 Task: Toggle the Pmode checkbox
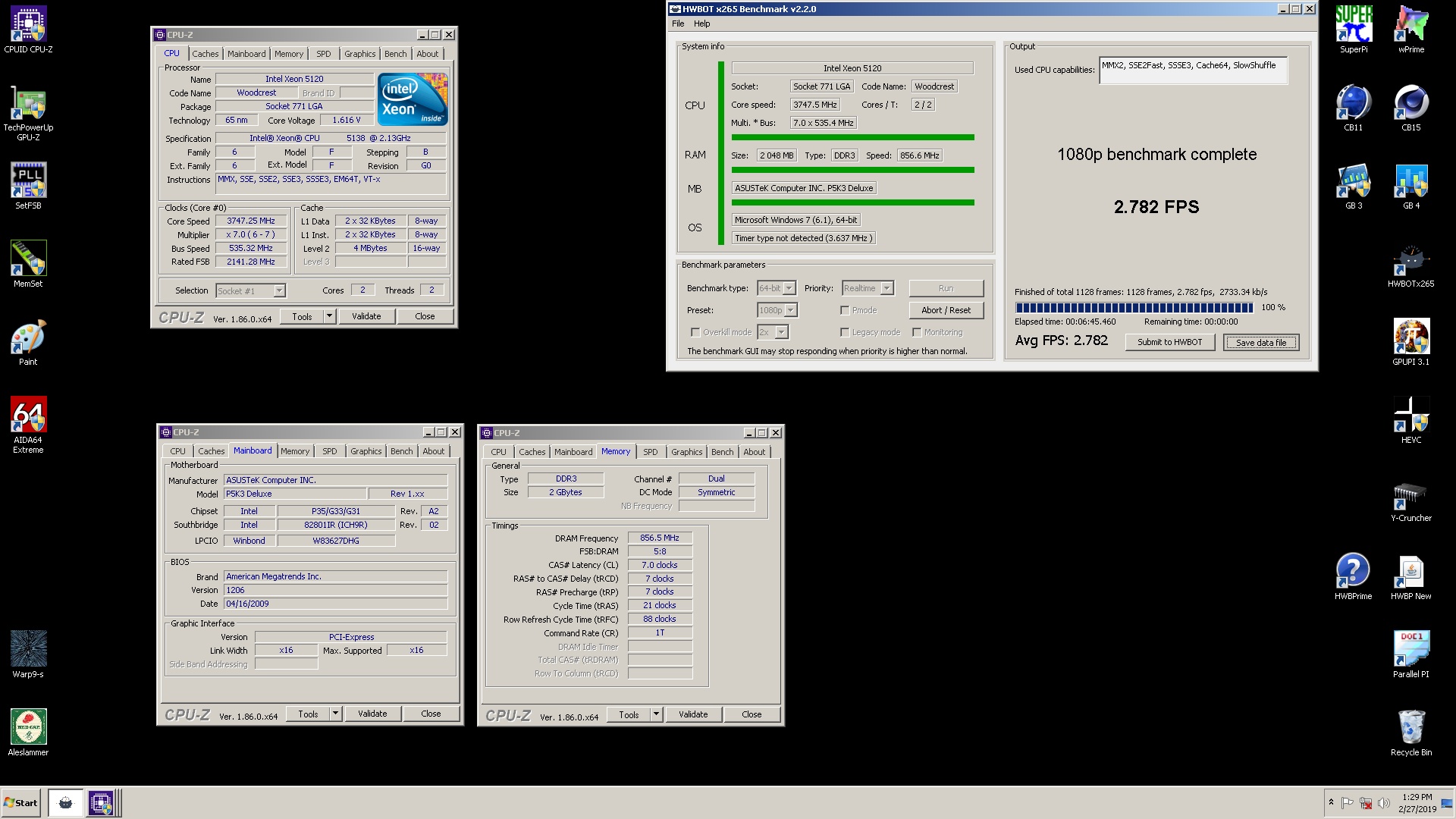(845, 310)
